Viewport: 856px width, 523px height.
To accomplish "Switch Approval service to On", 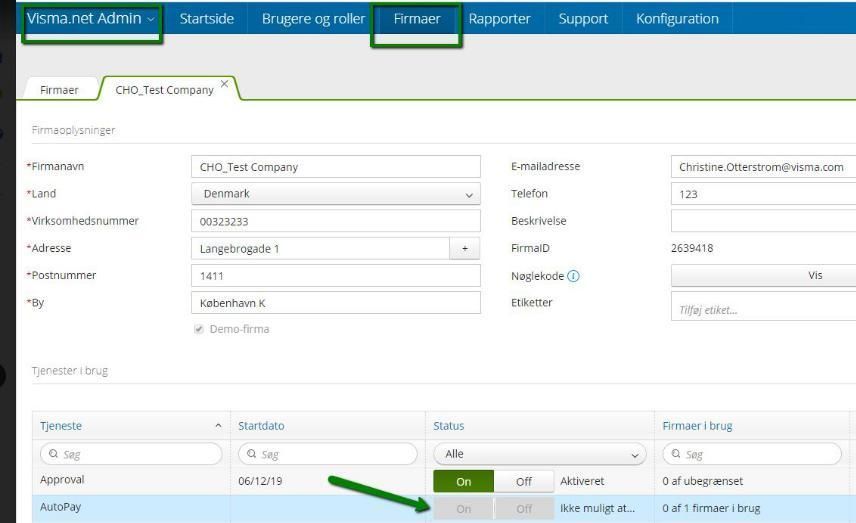I will (463, 482).
